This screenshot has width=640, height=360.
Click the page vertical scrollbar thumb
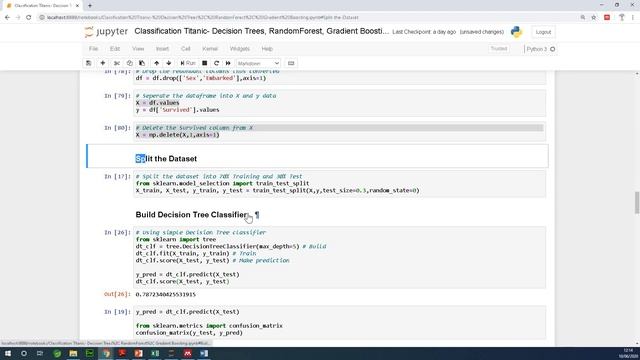tap(636, 202)
